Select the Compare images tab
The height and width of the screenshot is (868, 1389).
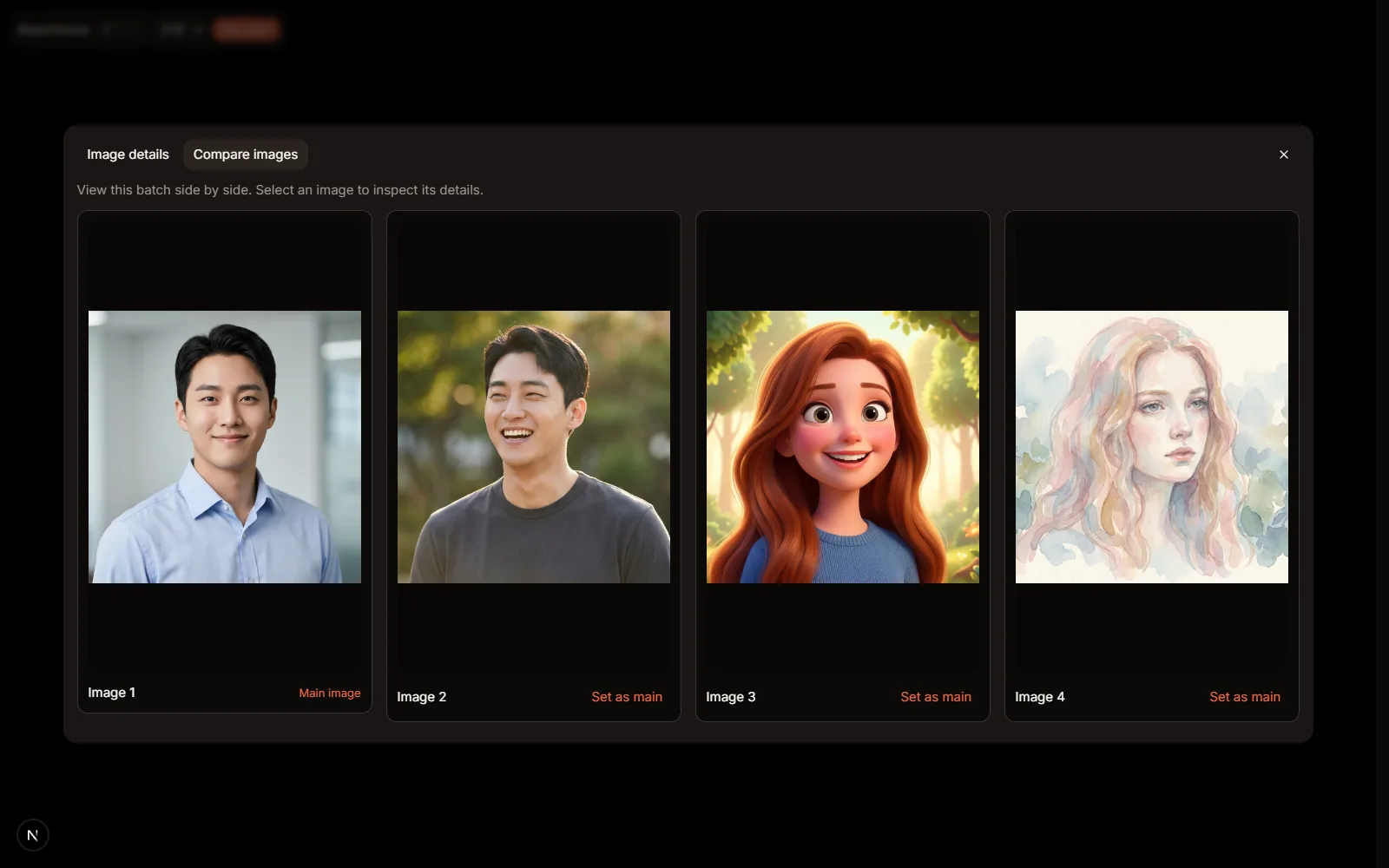point(246,155)
